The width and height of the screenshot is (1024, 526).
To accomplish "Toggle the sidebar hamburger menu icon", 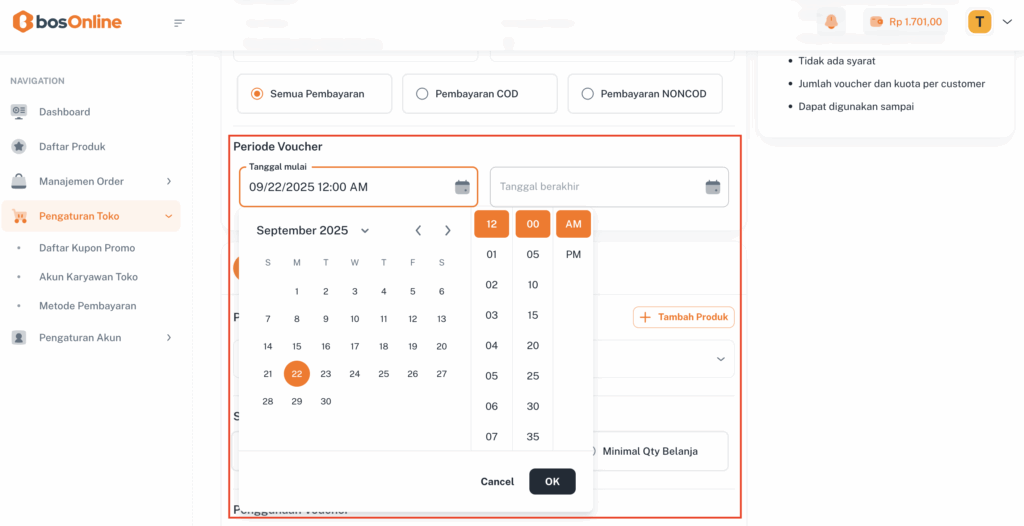I will coord(179,23).
